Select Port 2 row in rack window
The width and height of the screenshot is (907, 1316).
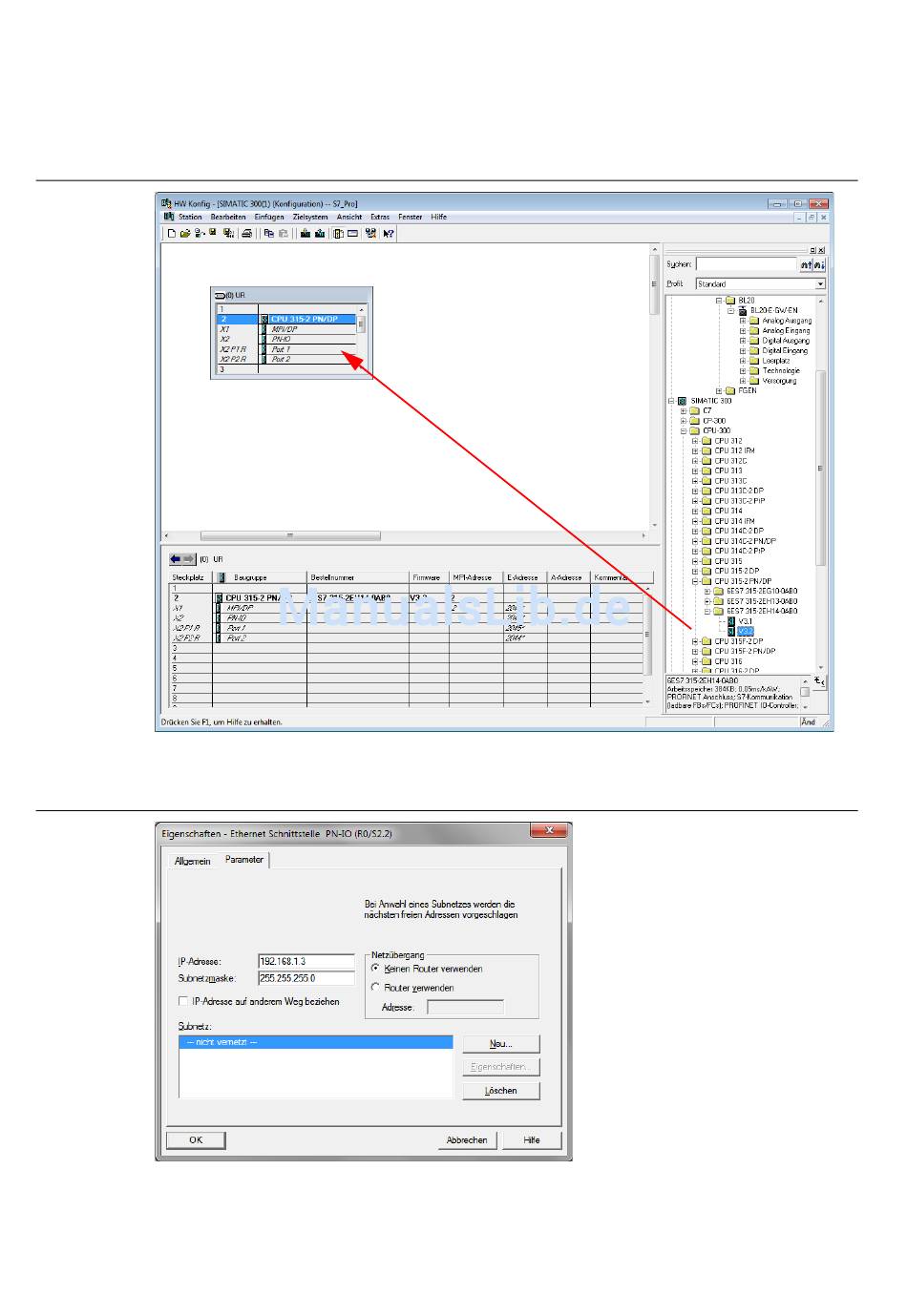[x=286, y=360]
